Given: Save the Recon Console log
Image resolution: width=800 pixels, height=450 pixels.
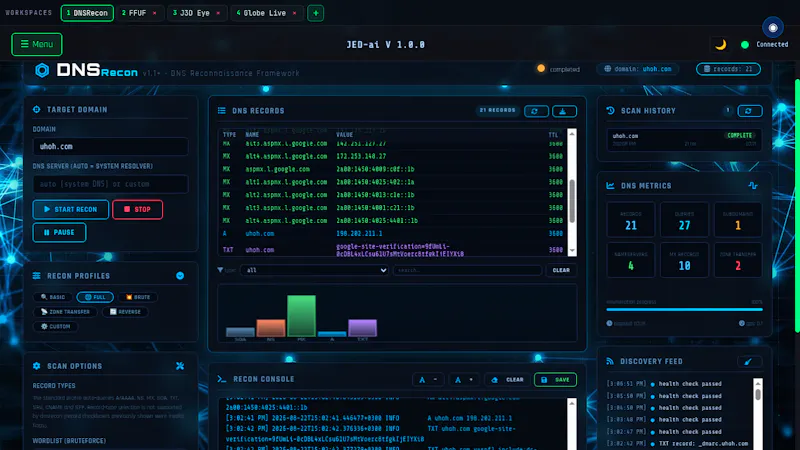Looking at the screenshot, I should point(555,380).
